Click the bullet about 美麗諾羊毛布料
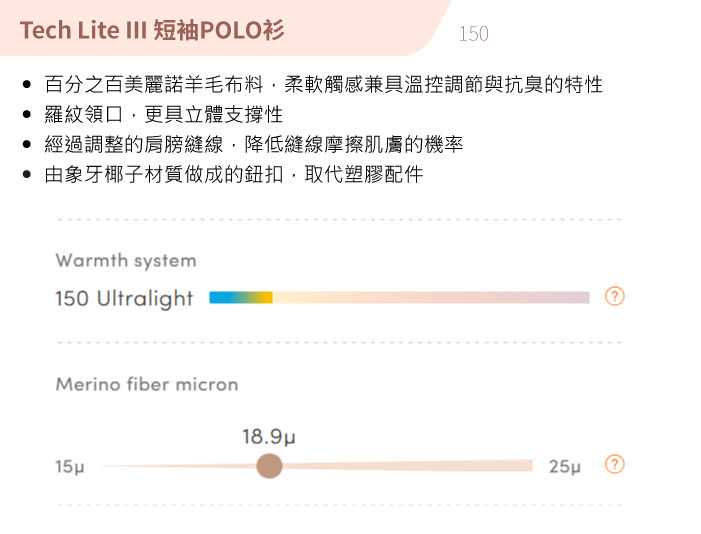Screen dimensions: 701x534 coord(324,84)
